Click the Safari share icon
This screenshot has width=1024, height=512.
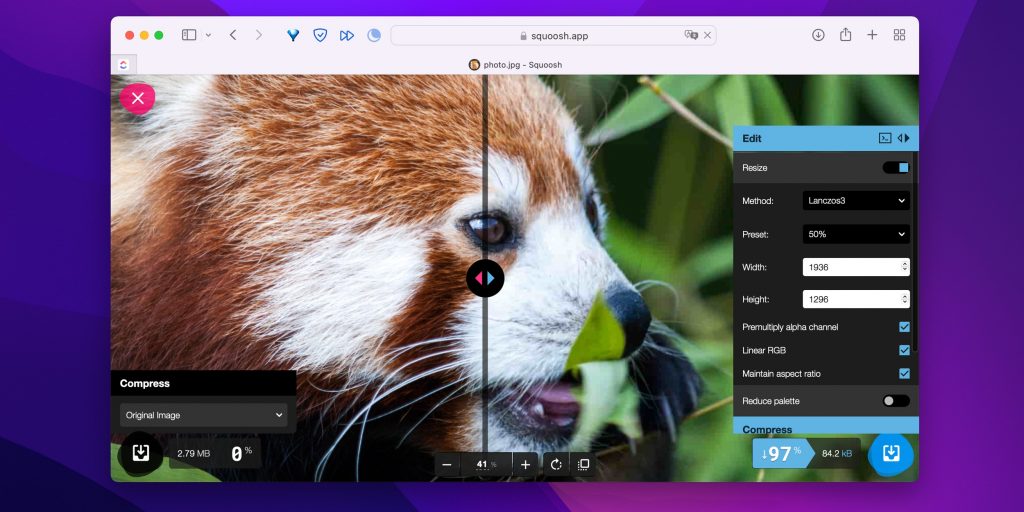coord(846,35)
